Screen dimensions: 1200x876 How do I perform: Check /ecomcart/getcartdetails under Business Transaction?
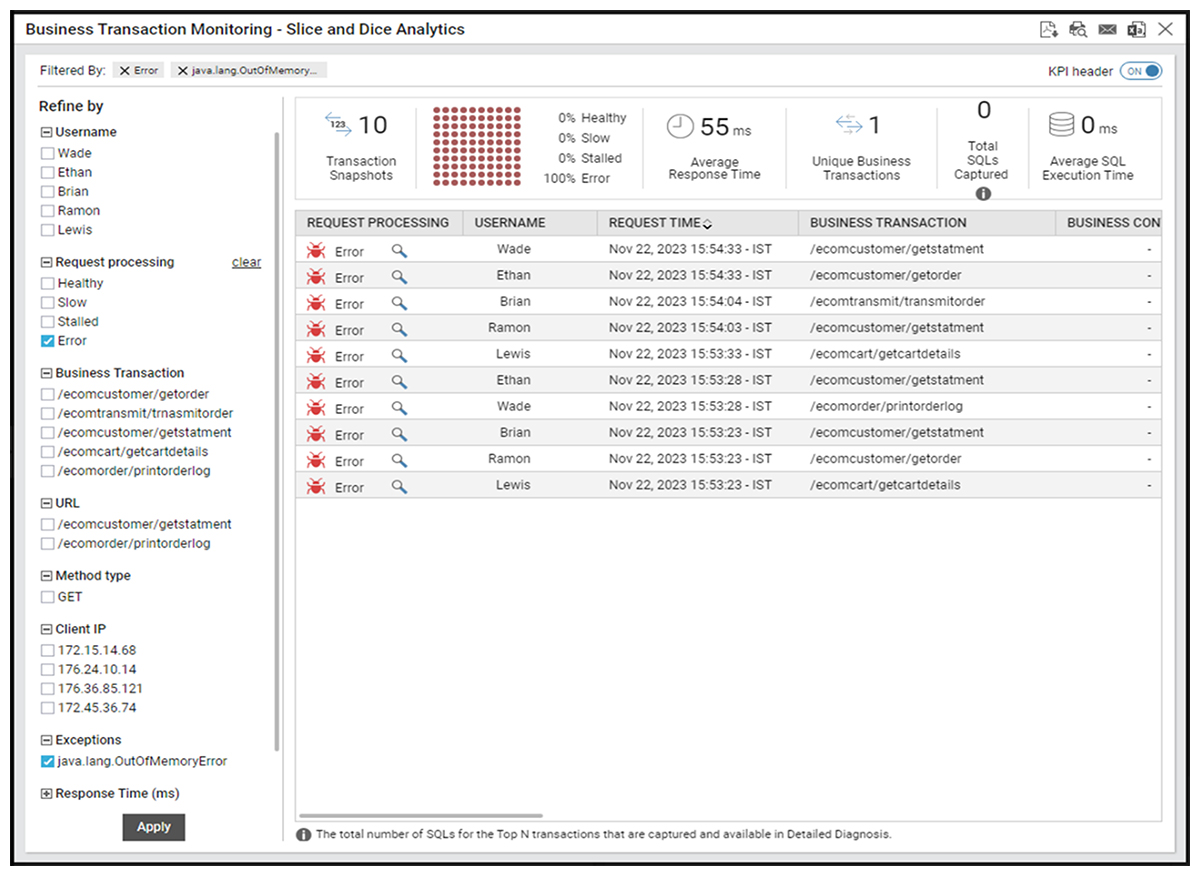click(x=47, y=452)
